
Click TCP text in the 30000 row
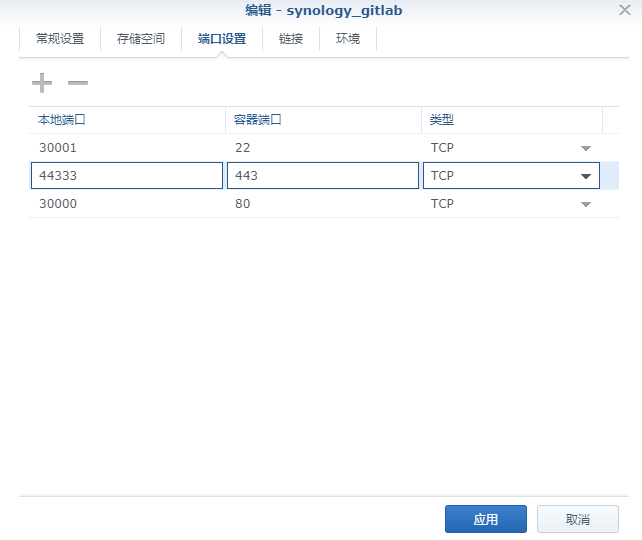point(442,203)
